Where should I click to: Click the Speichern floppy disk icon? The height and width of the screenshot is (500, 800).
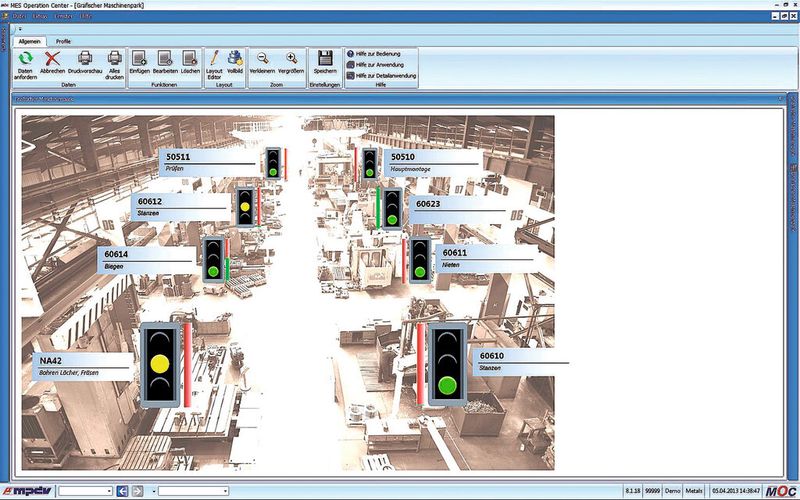(x=325, y=58)
